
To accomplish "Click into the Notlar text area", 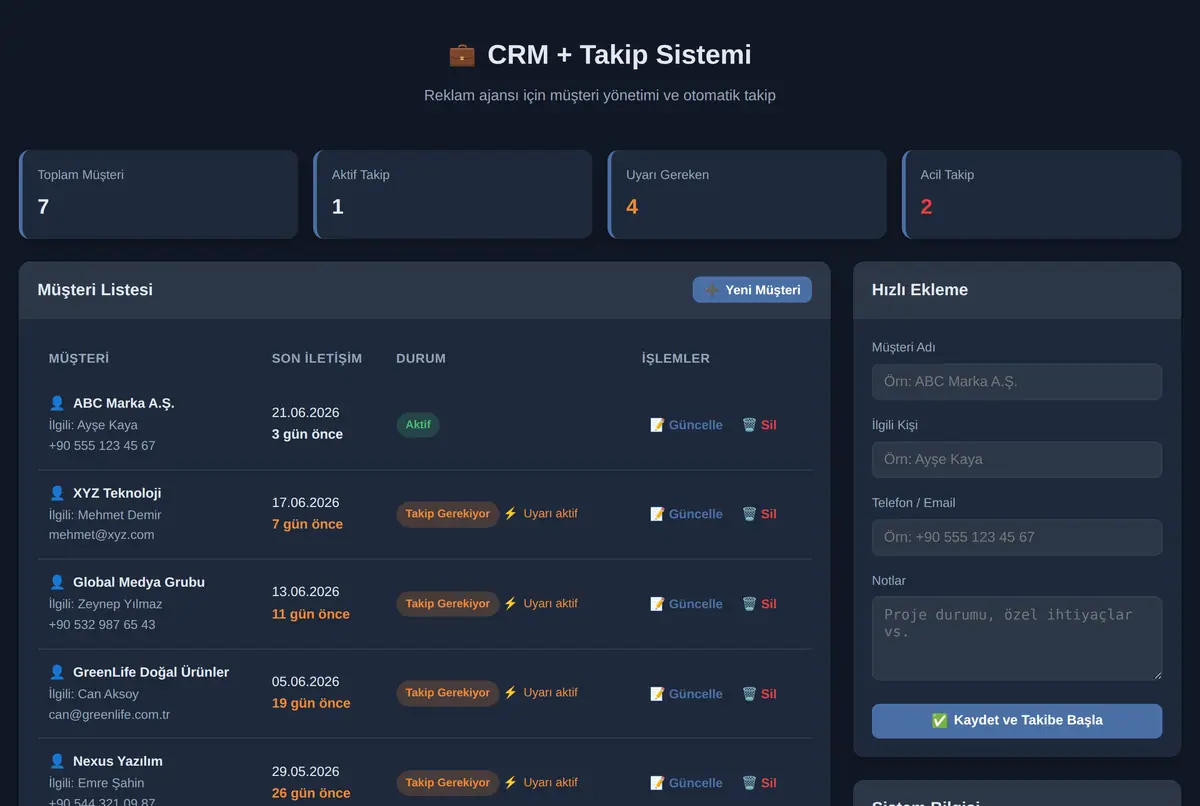I will pos(1017,639).
